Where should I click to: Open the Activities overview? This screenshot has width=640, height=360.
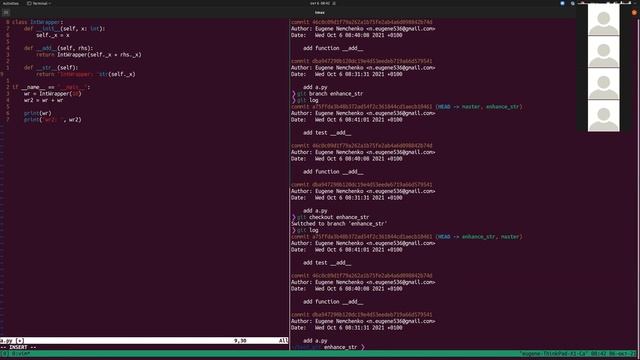point(11,3)
